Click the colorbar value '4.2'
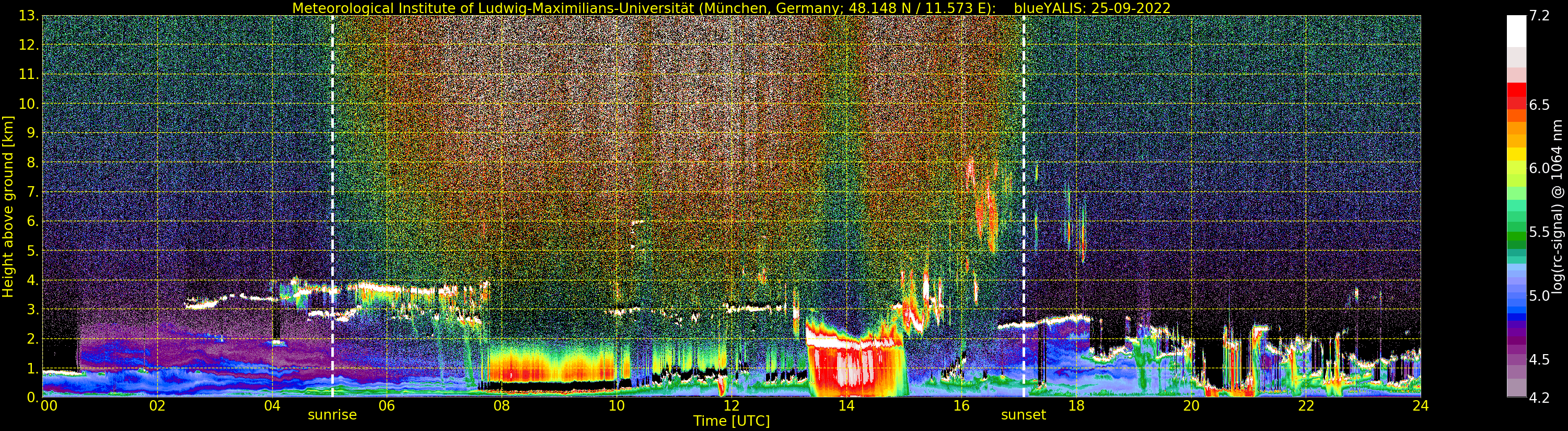This screenshot has height=431, width=1568. coord(1539,398)
